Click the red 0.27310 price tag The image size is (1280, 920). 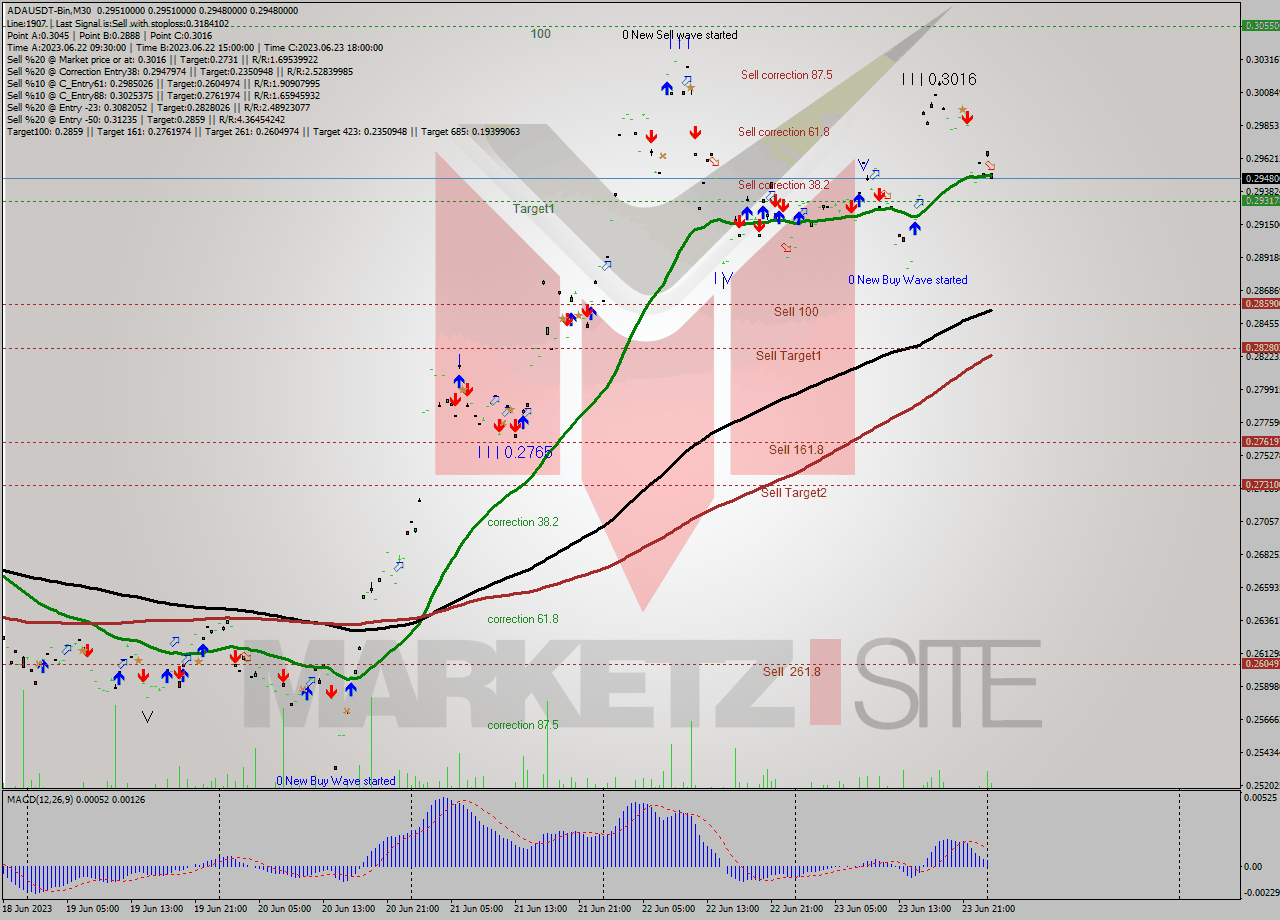point(1260,485)
